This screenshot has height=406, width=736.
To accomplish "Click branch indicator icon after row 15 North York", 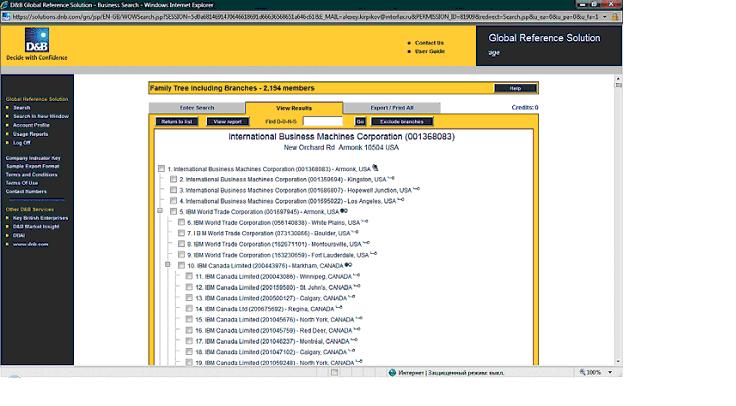I will click(359, 319).
